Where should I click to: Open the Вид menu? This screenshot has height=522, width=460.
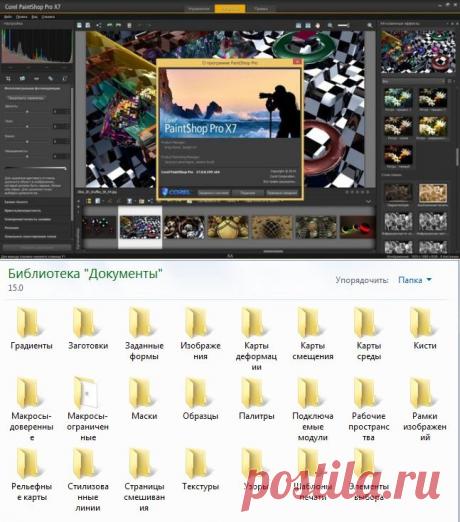tap(34, 16)
